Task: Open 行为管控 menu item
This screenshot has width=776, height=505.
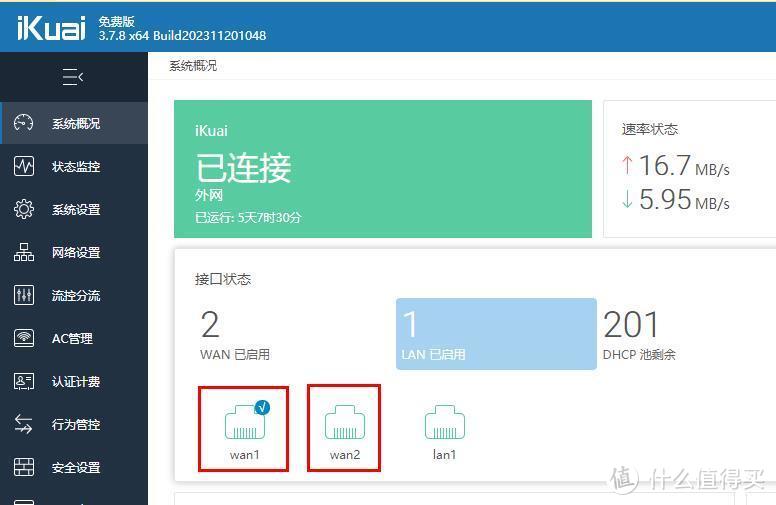Action: tap(74, 424)
